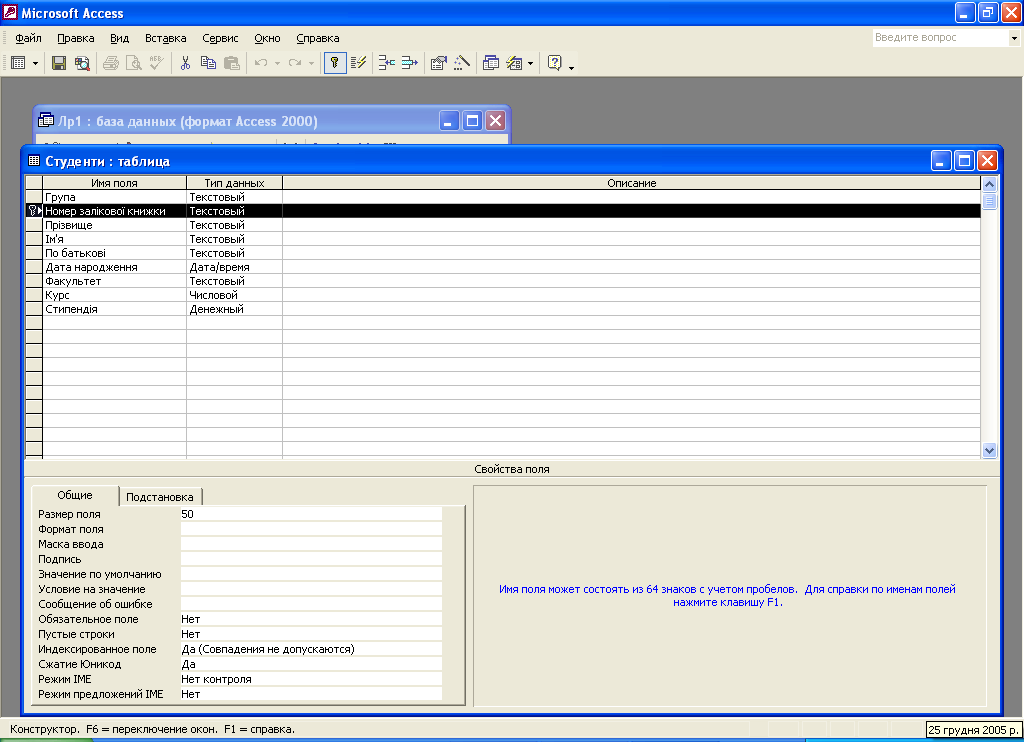The image size is (1024, 742).
Task: Click the New Object toolbar icon
Action: [x=515, y=63]
